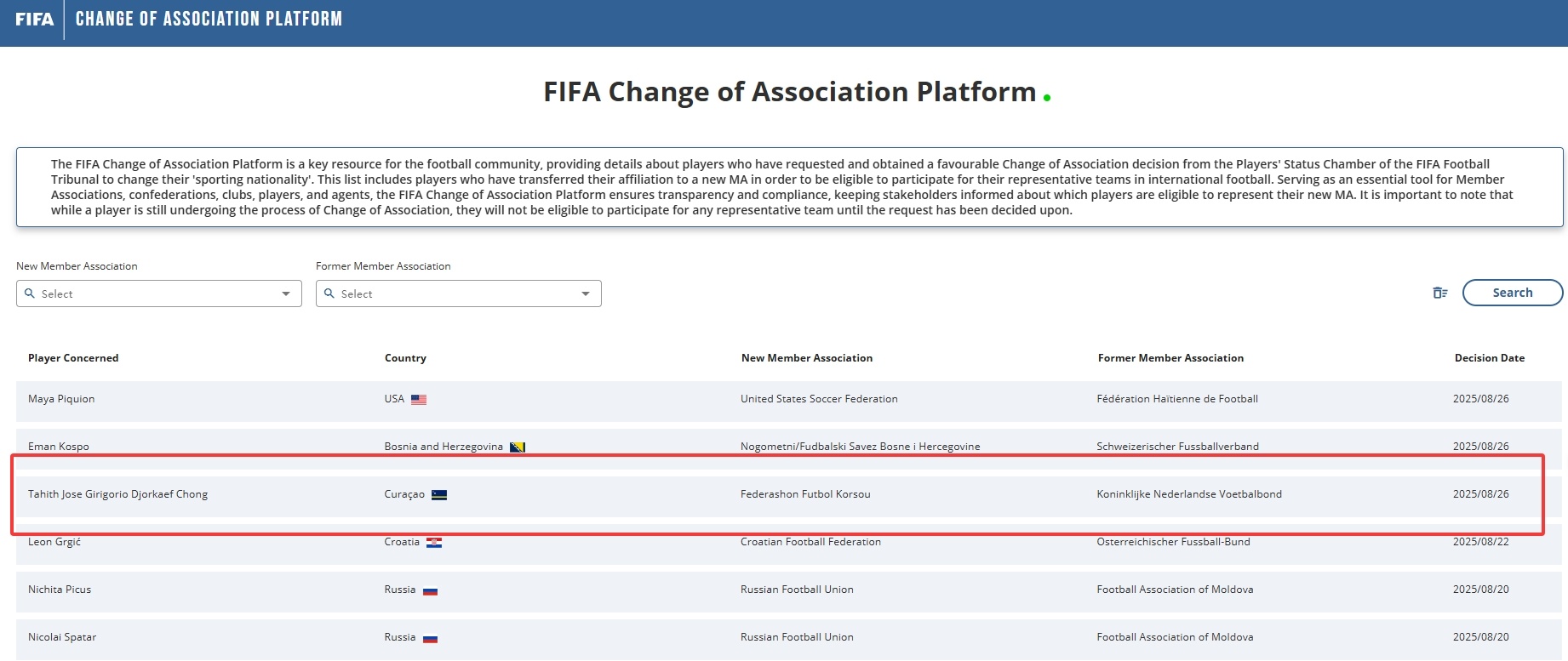Click the Curaçao flag icon

pyautogui.click(x=439, y=495)
